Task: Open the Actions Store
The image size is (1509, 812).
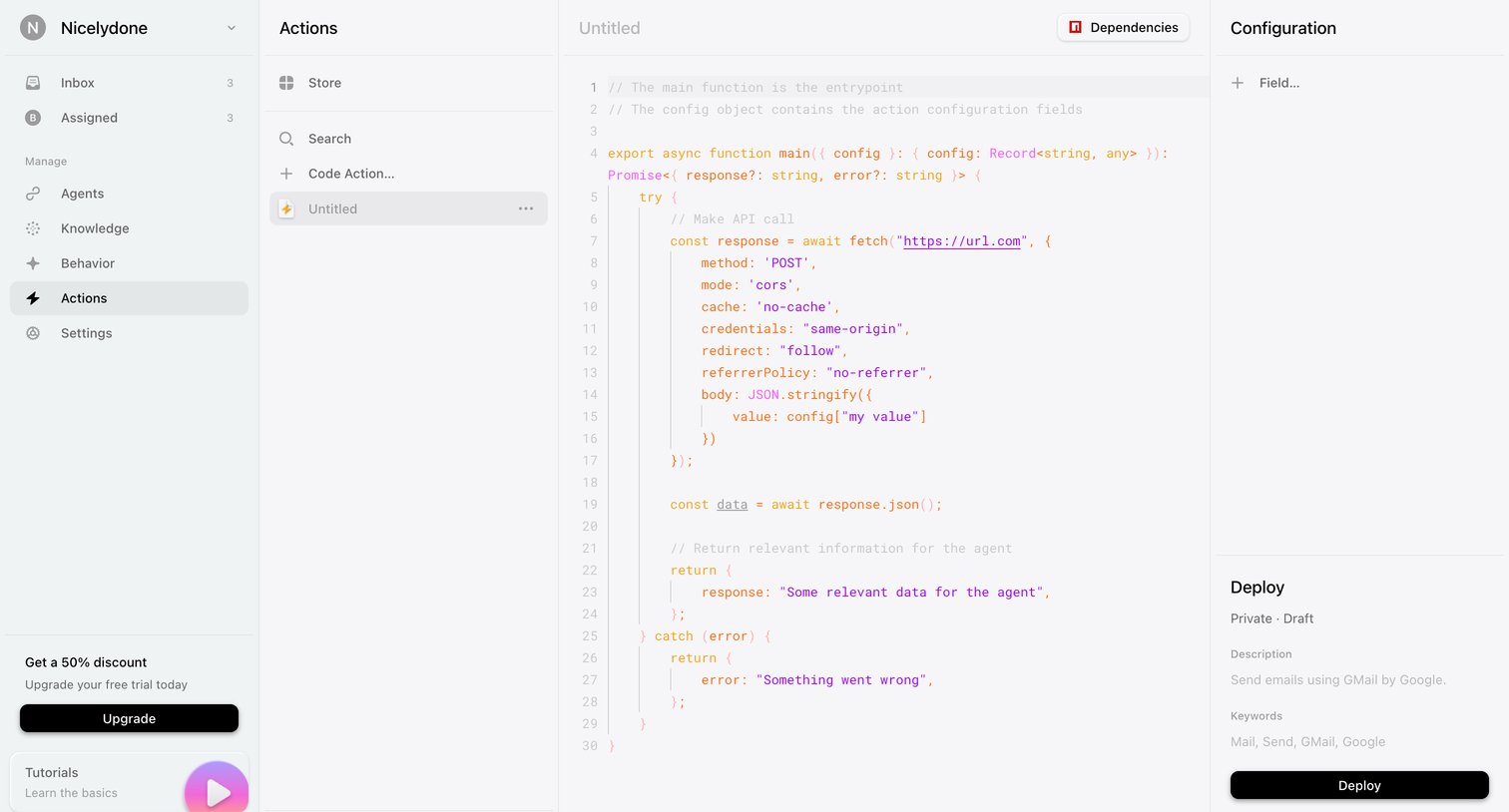Action: point(408,83)
